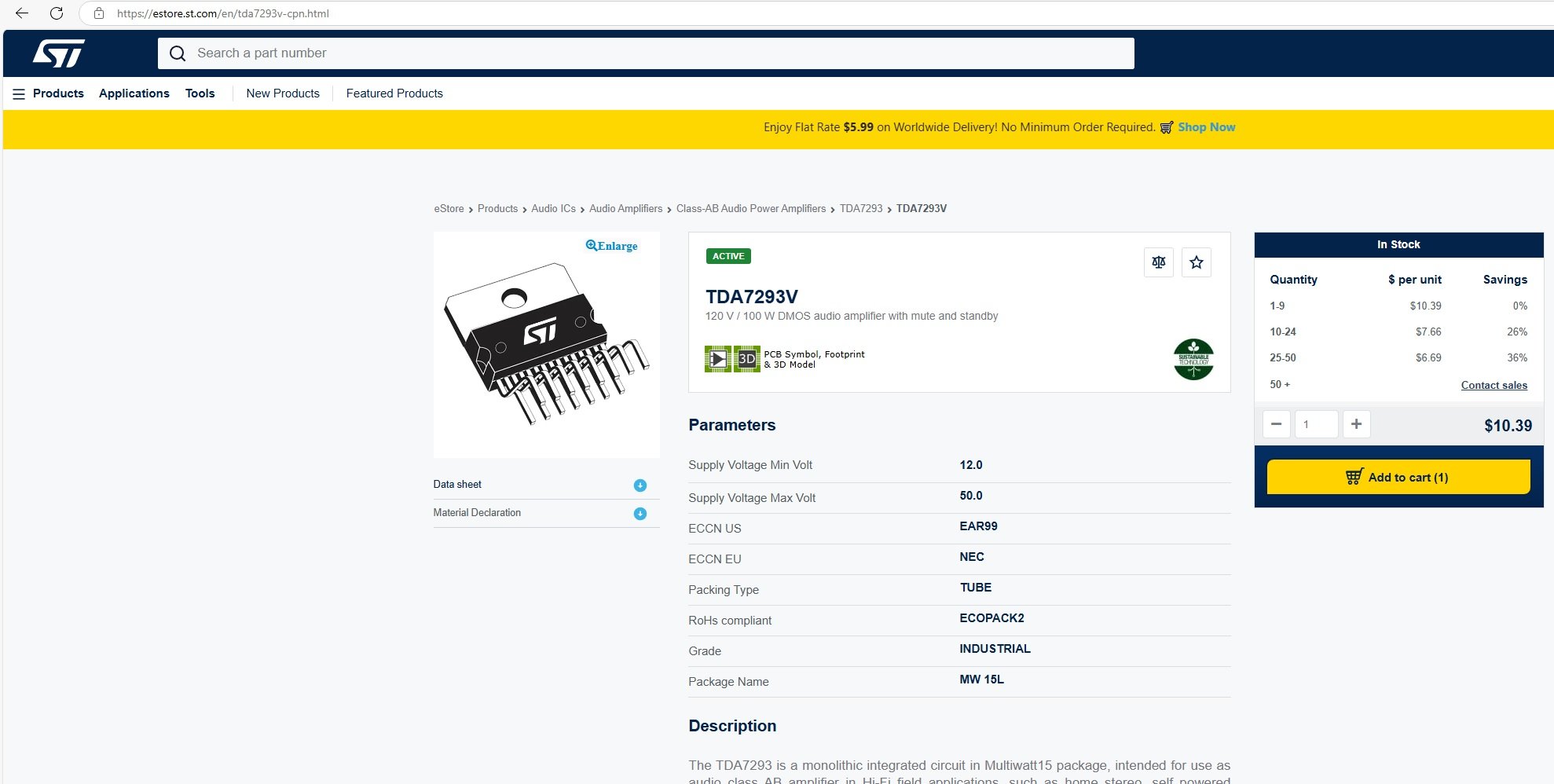Download the Data sheet arrow icon
Viewport: 1554px width, 784px height.
[640, 485]
